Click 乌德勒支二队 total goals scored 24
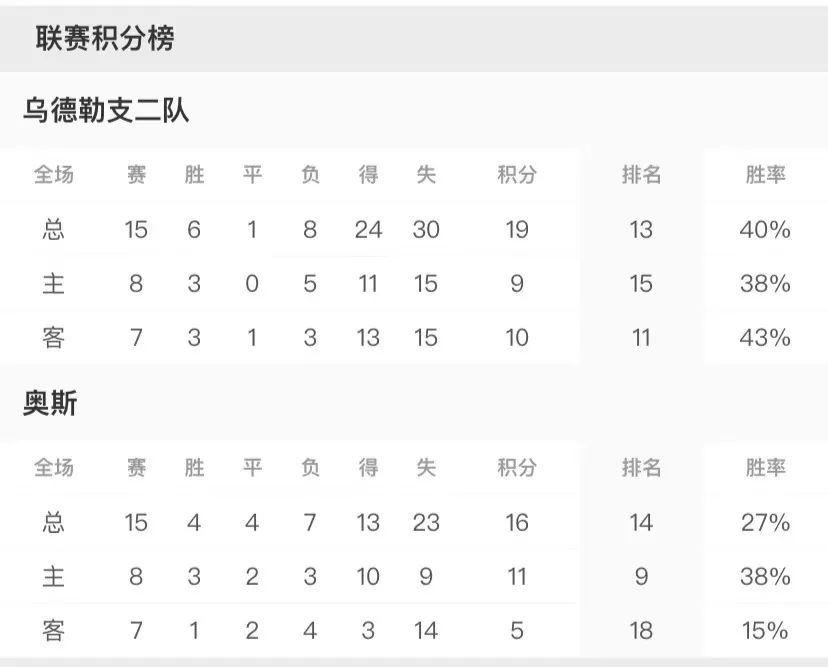 [x=368, y=230]
